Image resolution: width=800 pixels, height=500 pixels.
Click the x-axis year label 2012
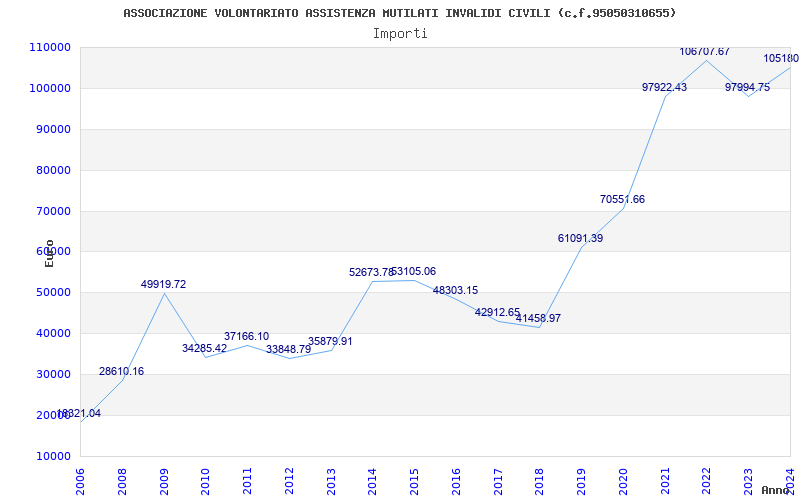pos(289,482)
